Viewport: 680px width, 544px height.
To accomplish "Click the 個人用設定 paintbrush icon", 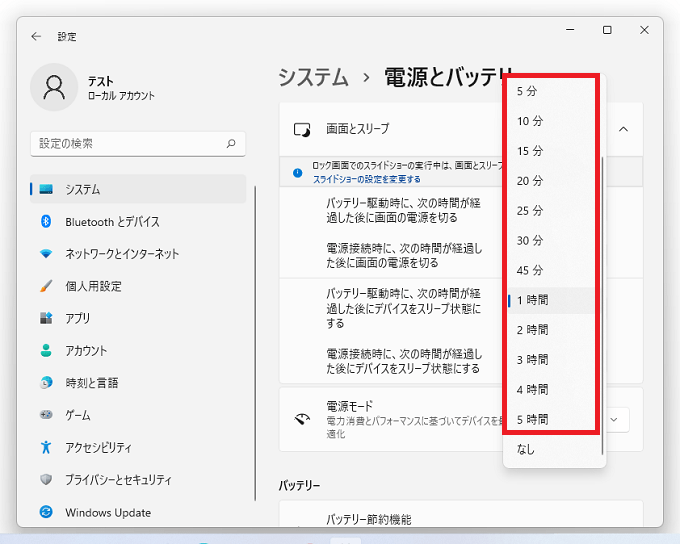I will point(46,286).
